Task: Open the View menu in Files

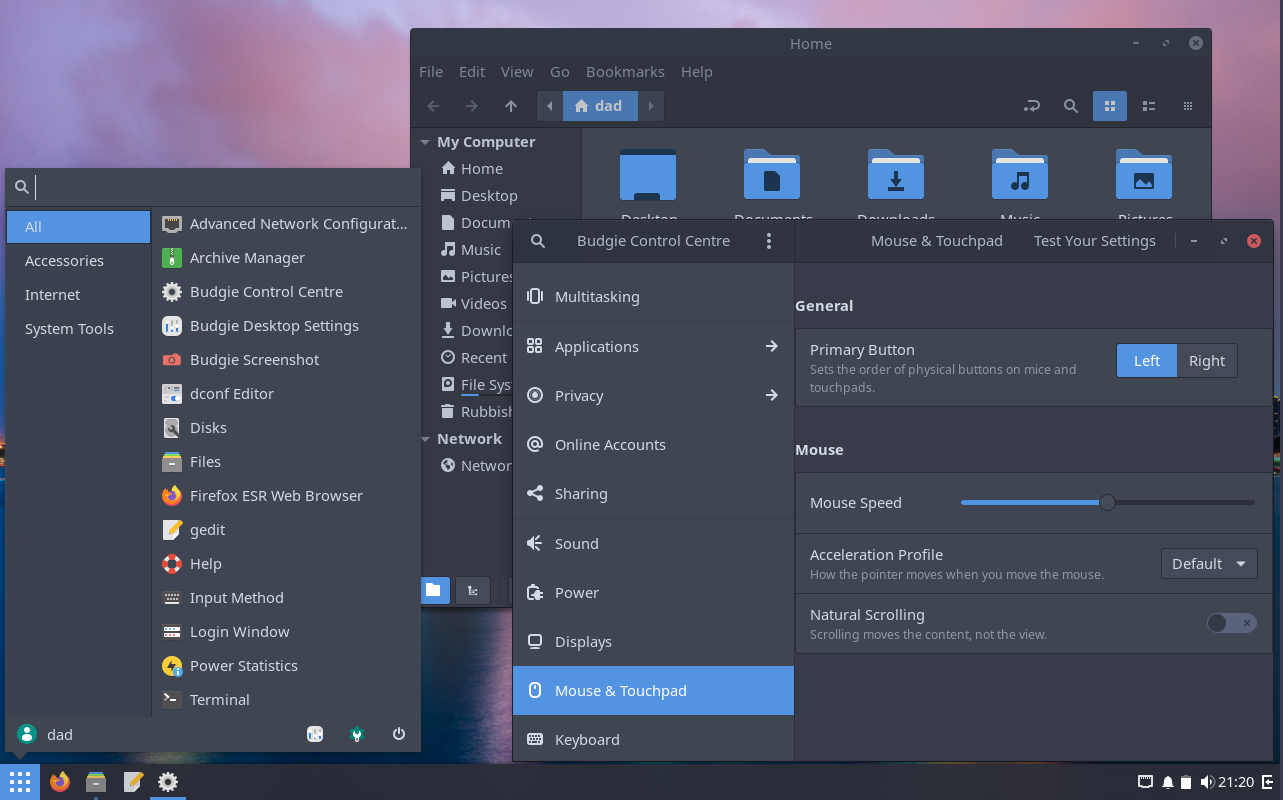Action: point(517,72)
